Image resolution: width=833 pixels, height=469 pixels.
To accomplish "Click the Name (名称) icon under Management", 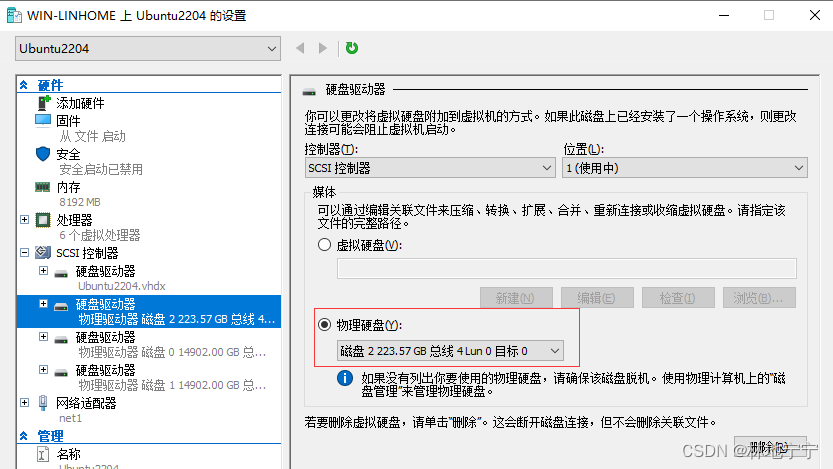I will [x=43, y=454].
